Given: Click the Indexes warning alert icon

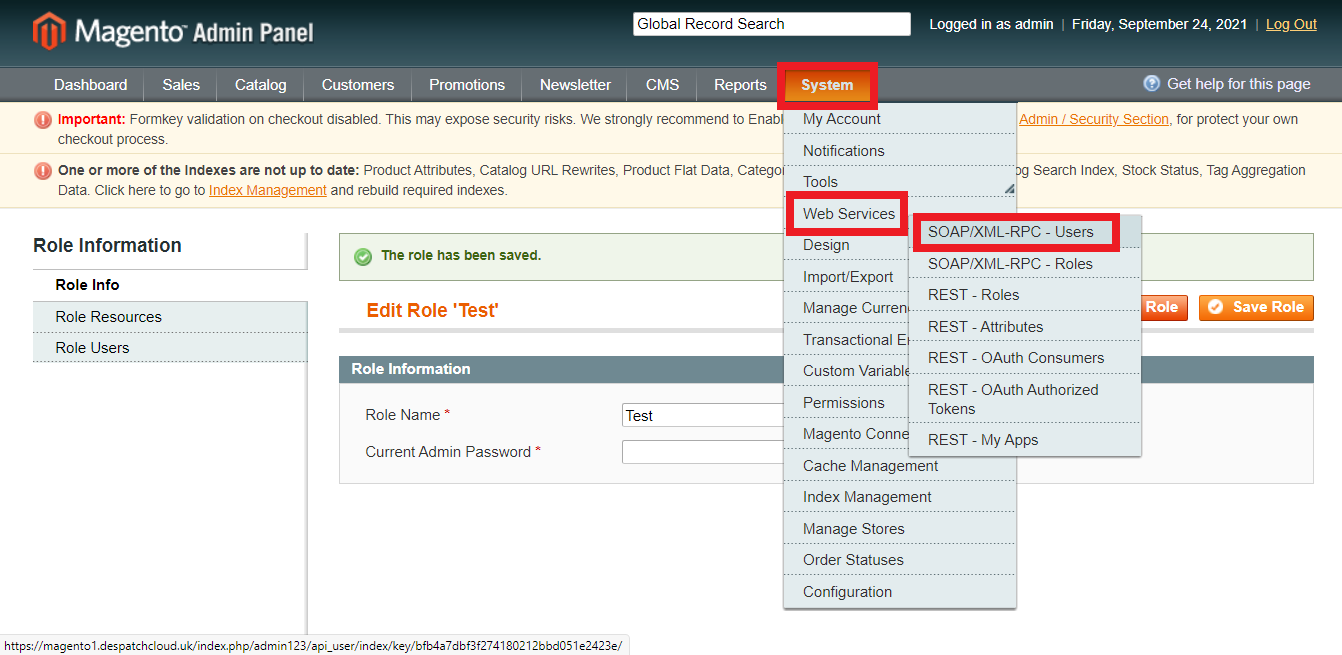Looking at the screenshot, I should [43, 171].
